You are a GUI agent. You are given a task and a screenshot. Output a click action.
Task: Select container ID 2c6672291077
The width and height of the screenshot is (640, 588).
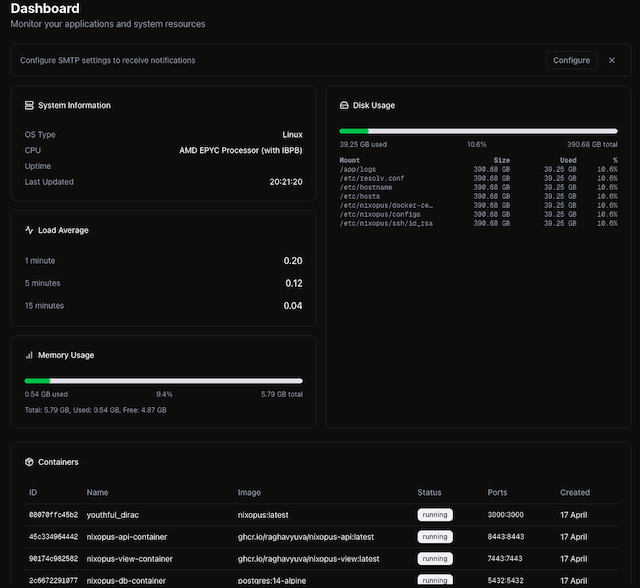[53, 580]
